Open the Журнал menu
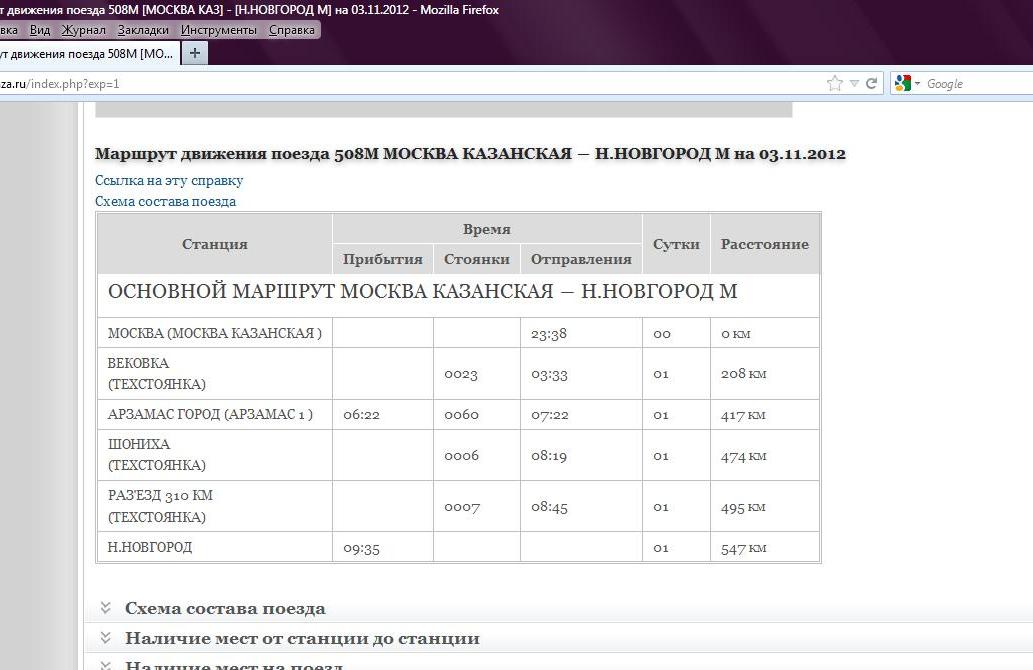 click(x=84, y=30)
